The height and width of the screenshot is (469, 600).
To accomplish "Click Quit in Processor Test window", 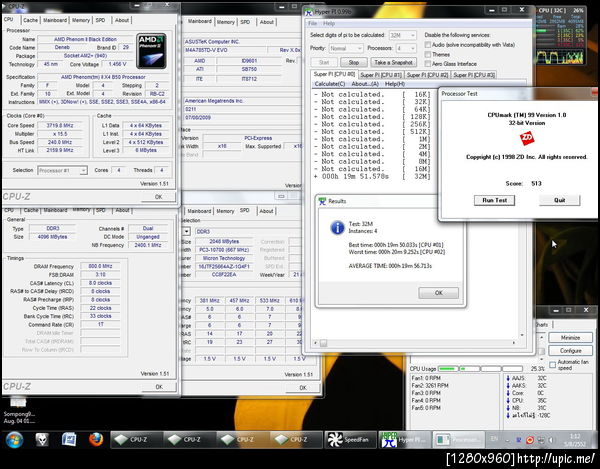I will click(559, 200).
